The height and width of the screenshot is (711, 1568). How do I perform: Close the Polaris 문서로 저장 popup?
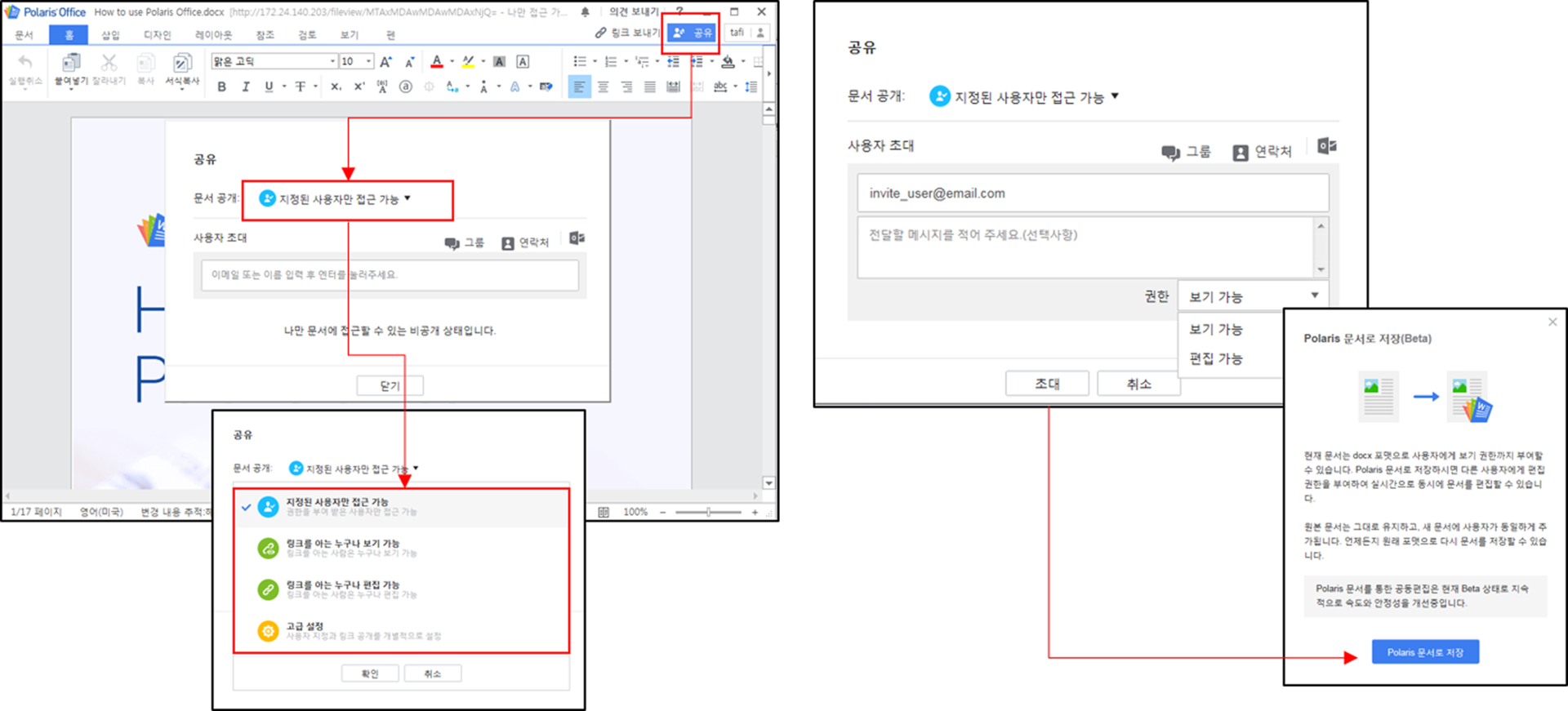pyautogui.click(x=1552, y=322)
